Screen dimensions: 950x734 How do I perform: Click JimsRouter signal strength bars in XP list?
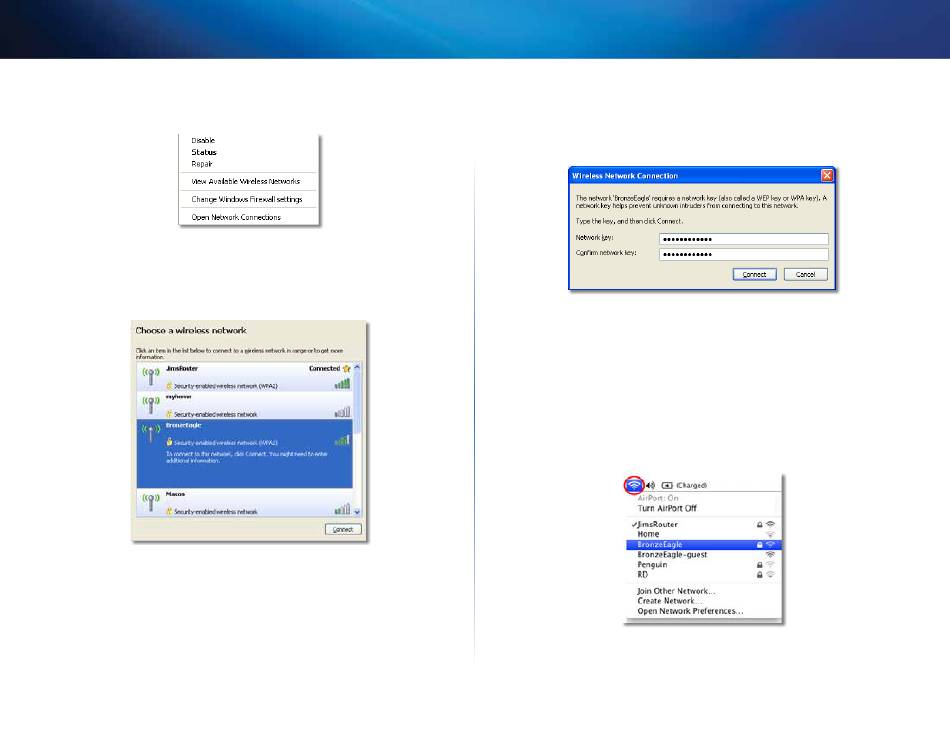(x=342, y=383)
